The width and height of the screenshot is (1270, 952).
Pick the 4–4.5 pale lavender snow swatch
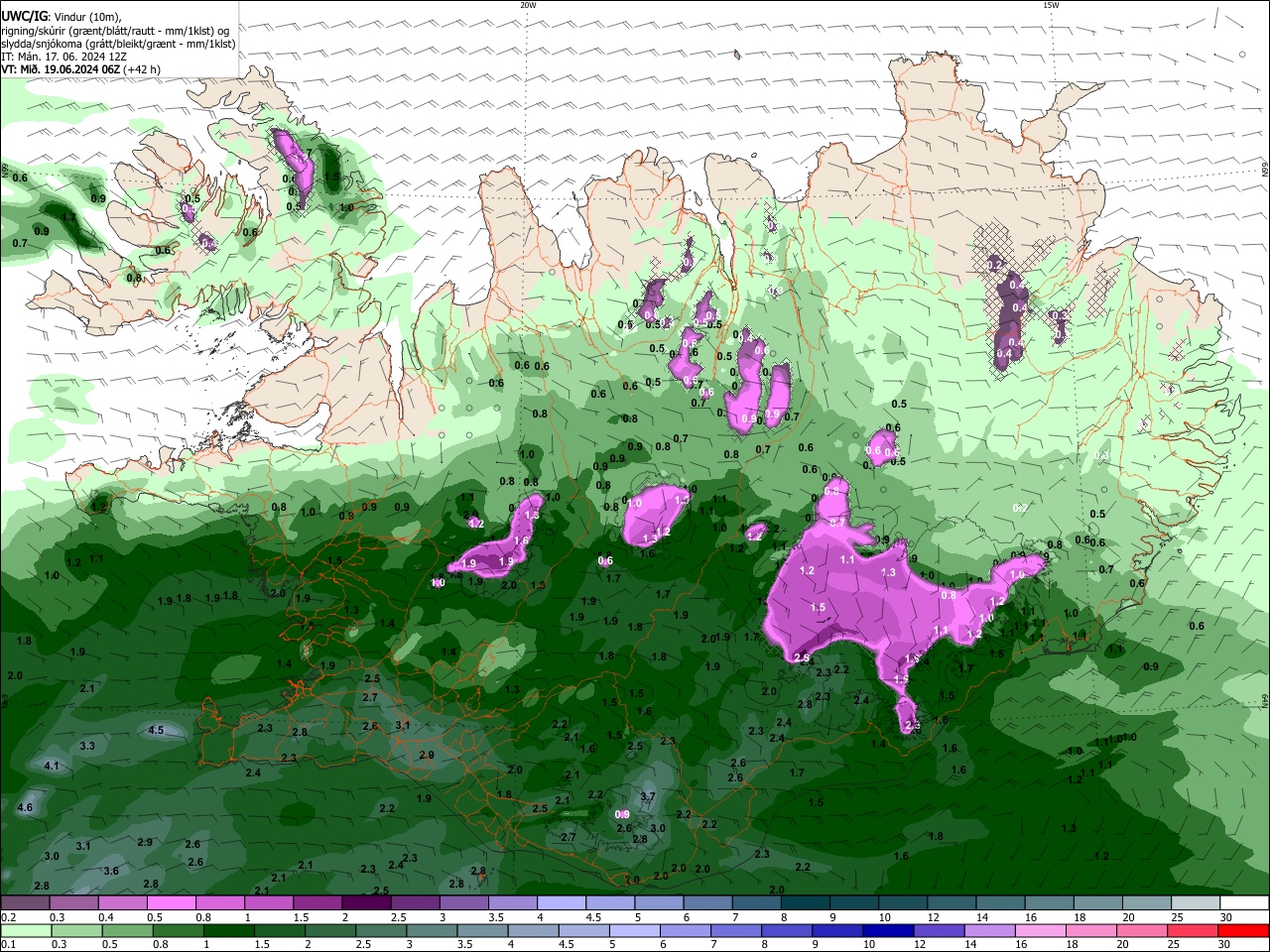561,903
